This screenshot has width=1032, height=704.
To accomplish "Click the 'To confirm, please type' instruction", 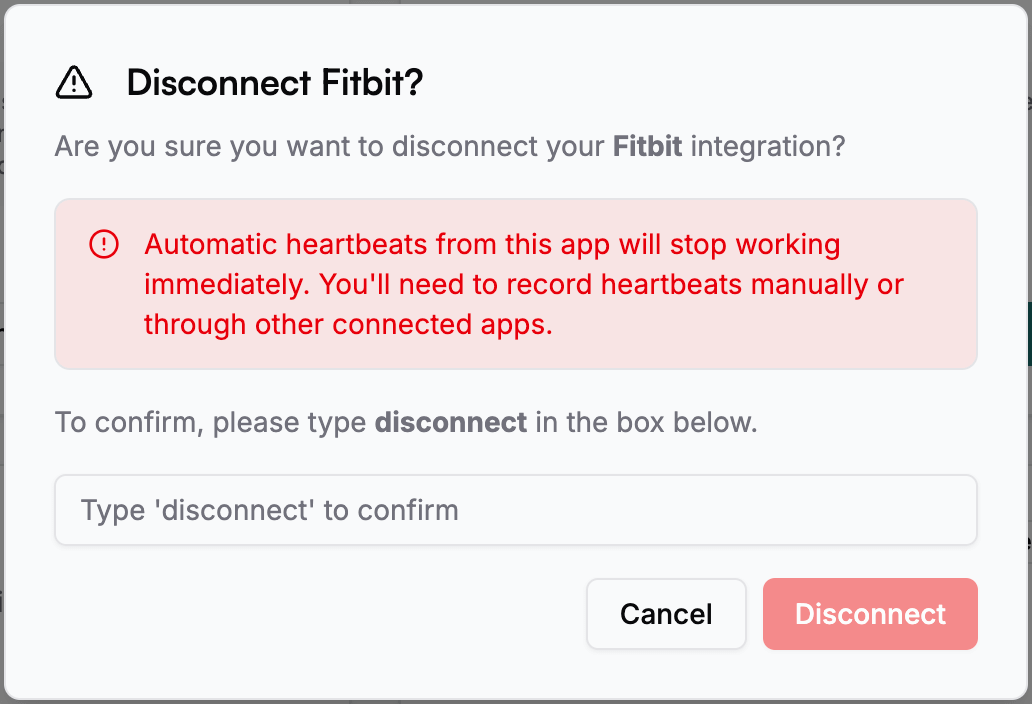I will coord(210,422).
